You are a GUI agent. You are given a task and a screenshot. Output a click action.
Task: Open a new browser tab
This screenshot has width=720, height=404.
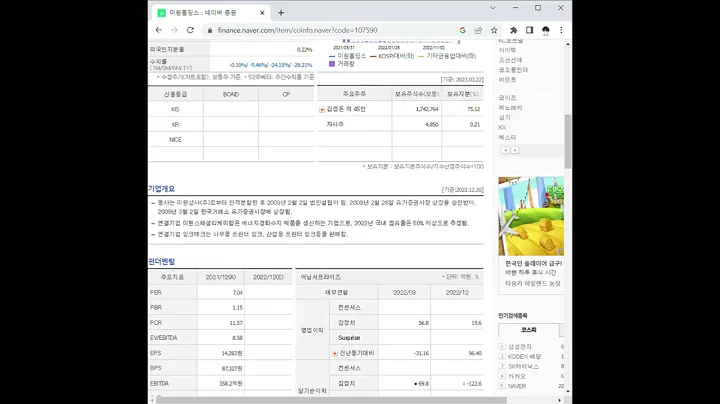point(281,13)
